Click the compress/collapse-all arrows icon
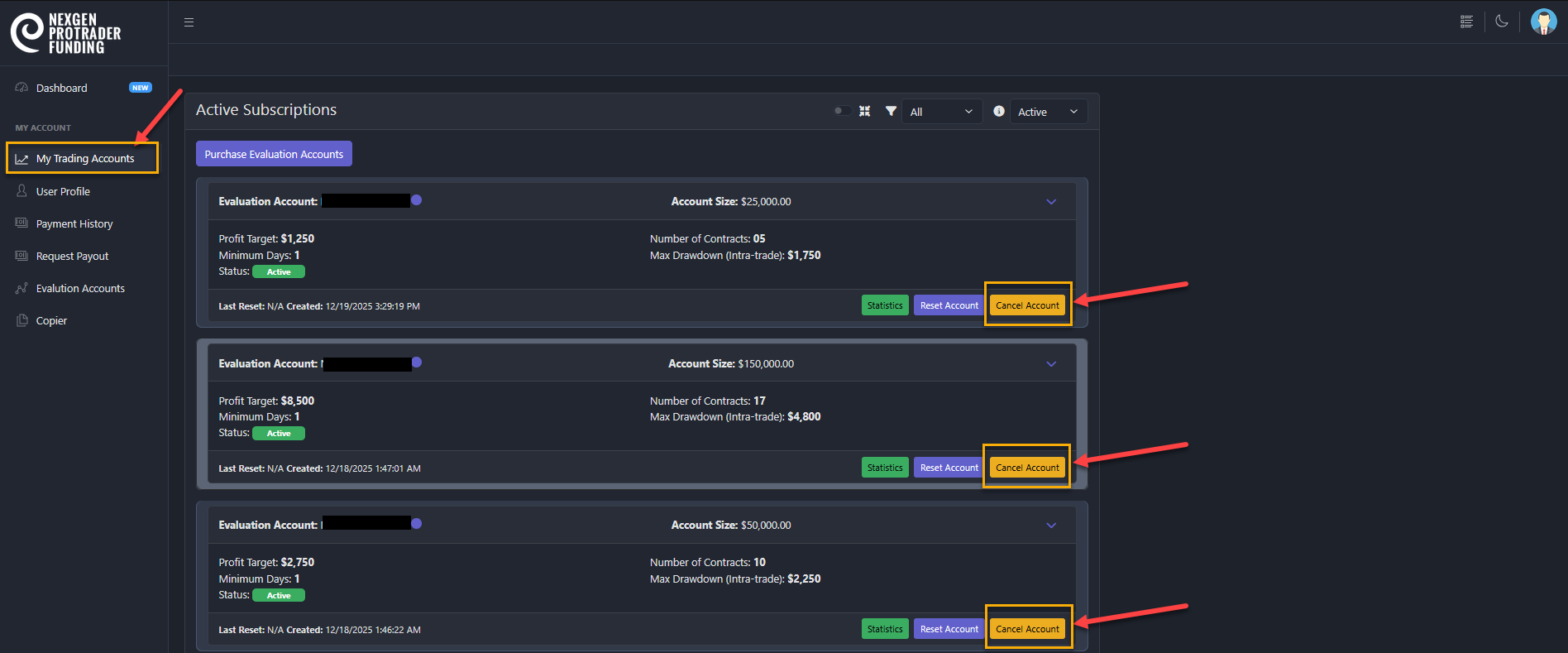Viewport: 1568px width, 653px height. [x=864, y=111]
